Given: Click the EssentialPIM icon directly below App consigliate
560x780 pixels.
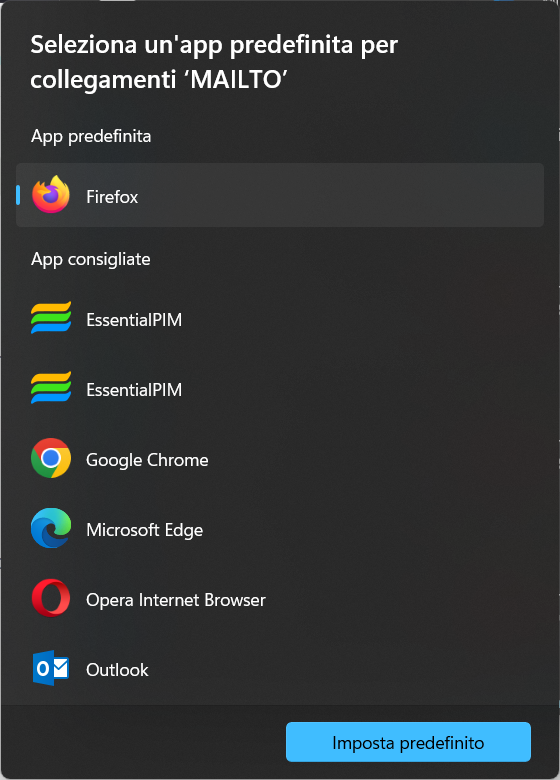Looking at the screenshot, I should 51,318.
